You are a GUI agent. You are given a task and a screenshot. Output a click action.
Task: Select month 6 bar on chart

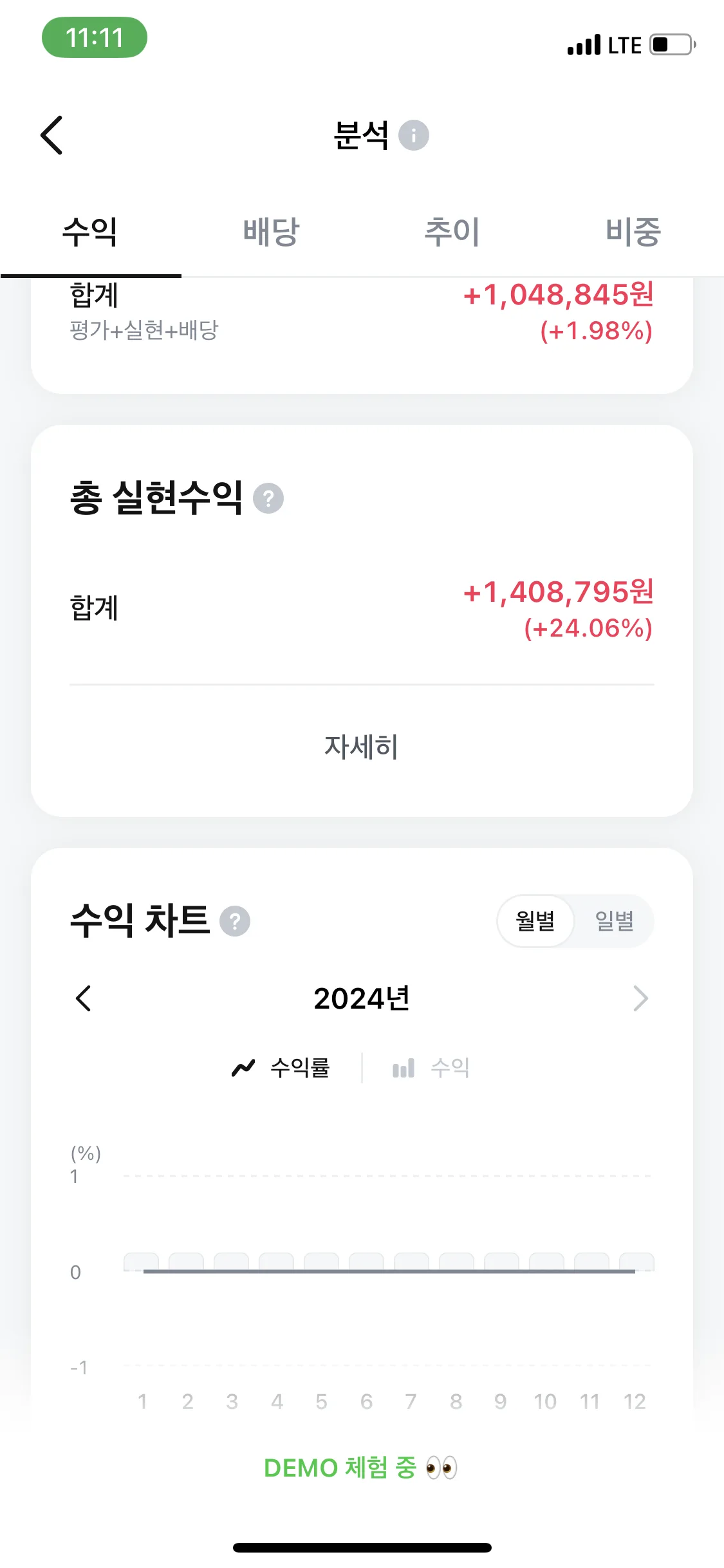(x=366, y=1262)
